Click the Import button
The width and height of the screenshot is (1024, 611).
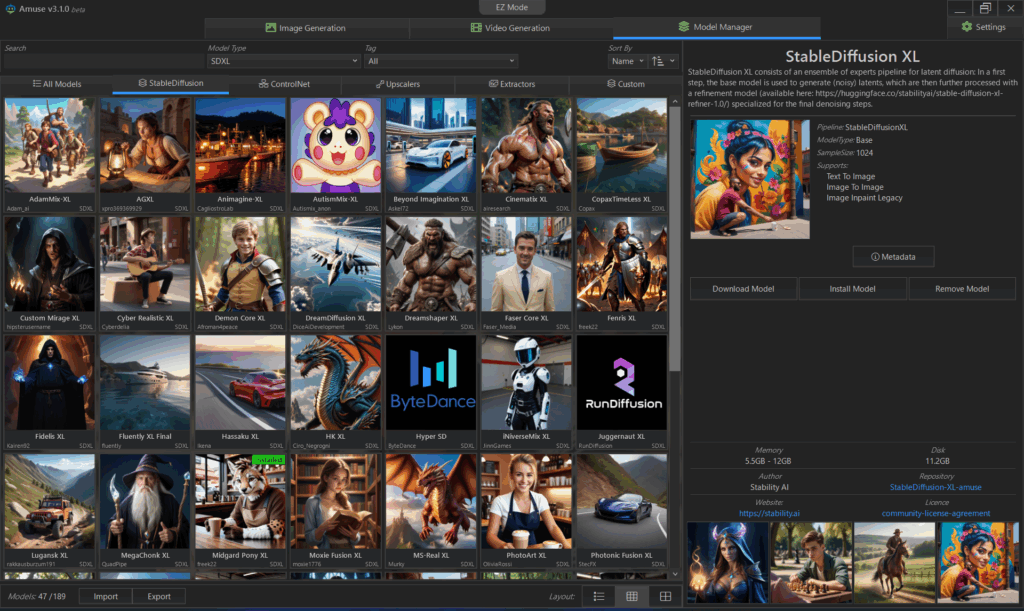click(x=105, y=596)
